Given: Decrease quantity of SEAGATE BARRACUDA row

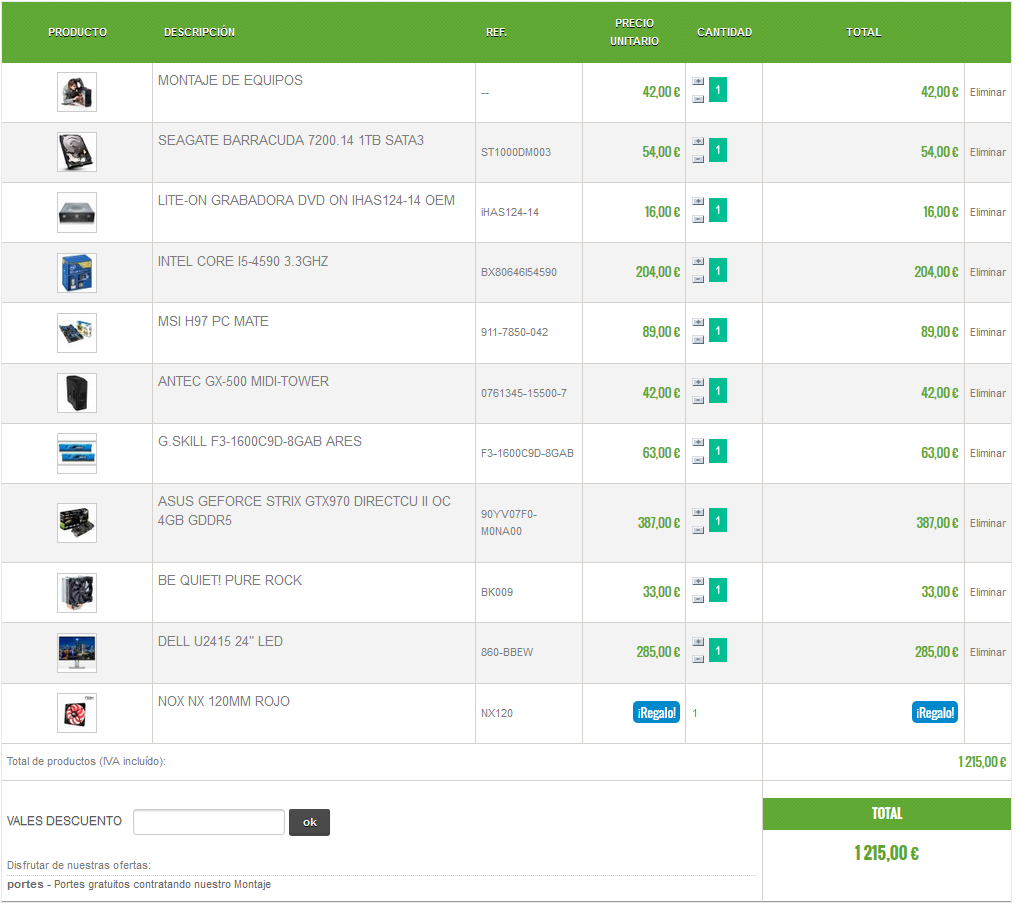Looking at the screenshot, I should (700, 160).
